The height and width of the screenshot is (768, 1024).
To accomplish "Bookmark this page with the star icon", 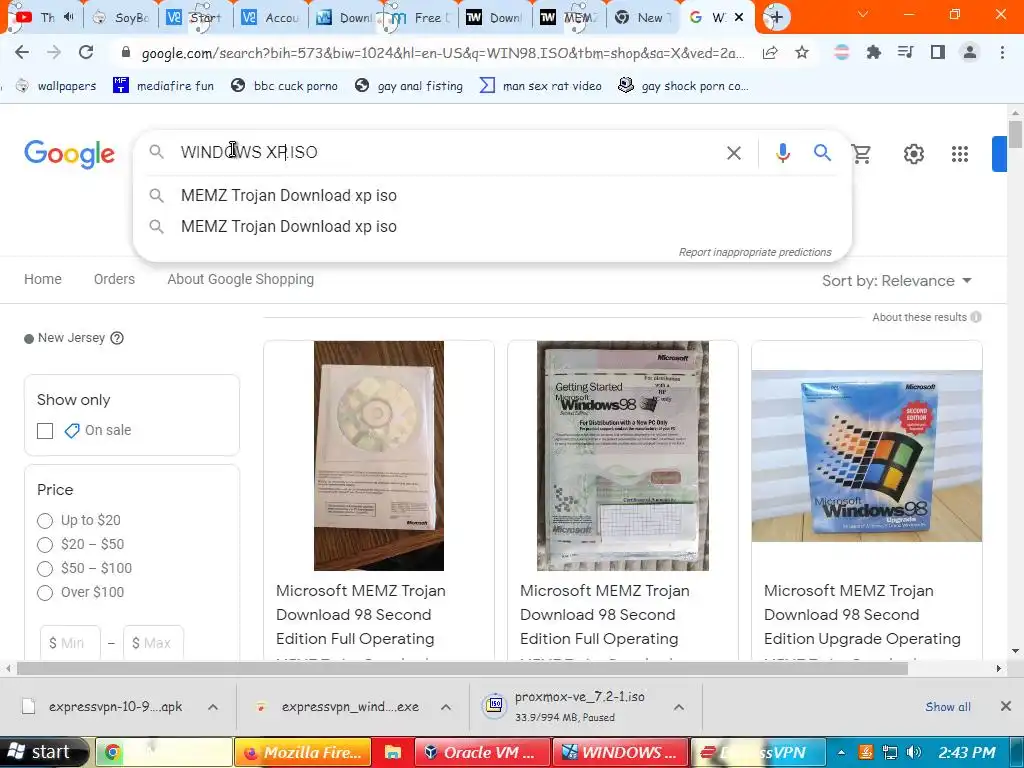I will [802, 53].
